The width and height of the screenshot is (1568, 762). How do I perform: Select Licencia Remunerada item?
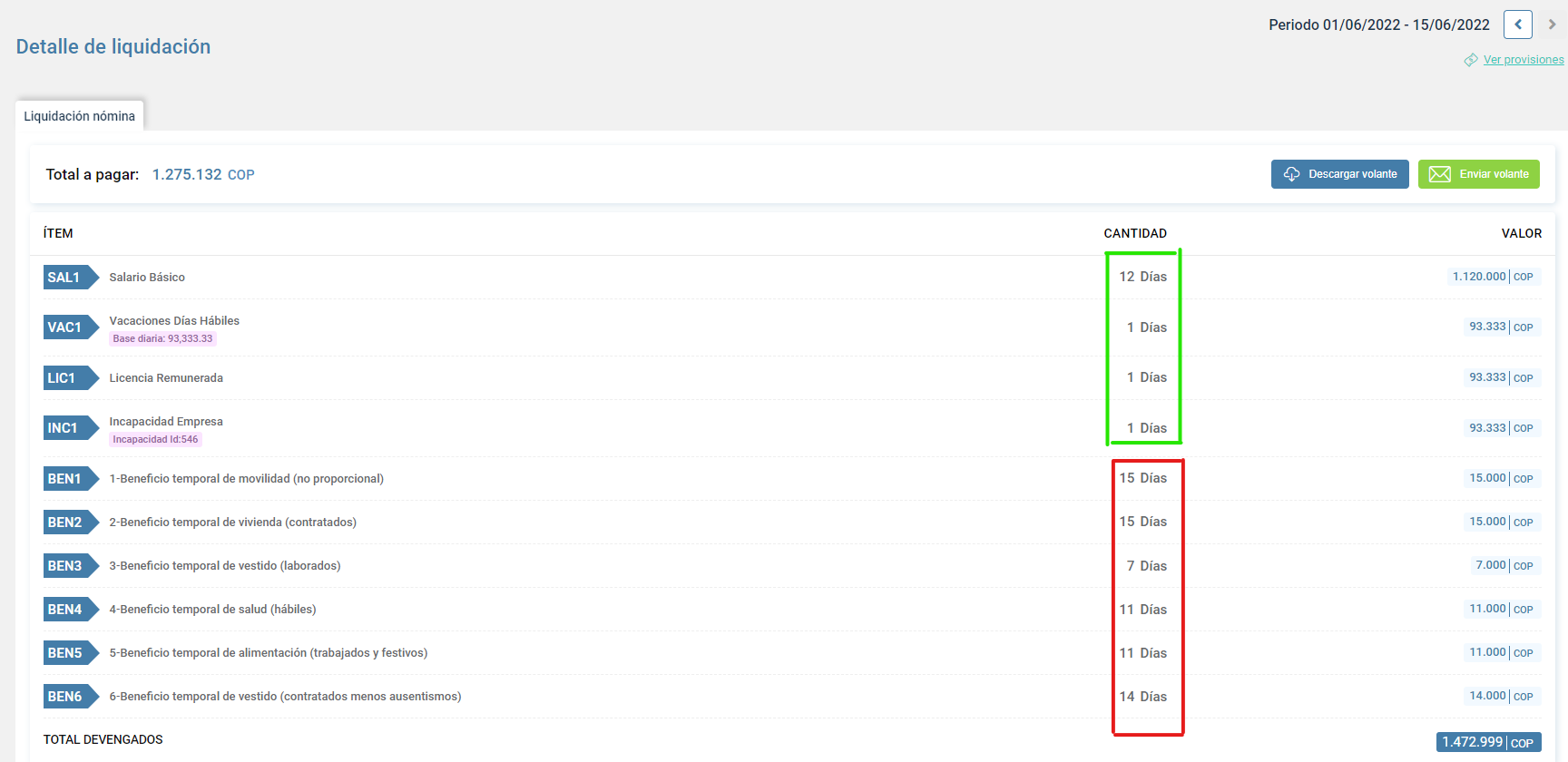click(166, 378)
